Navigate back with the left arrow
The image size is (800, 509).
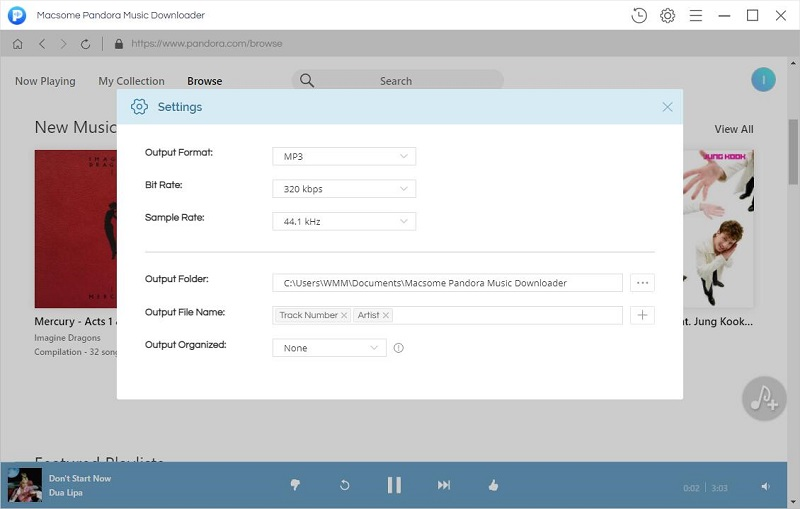42,44
